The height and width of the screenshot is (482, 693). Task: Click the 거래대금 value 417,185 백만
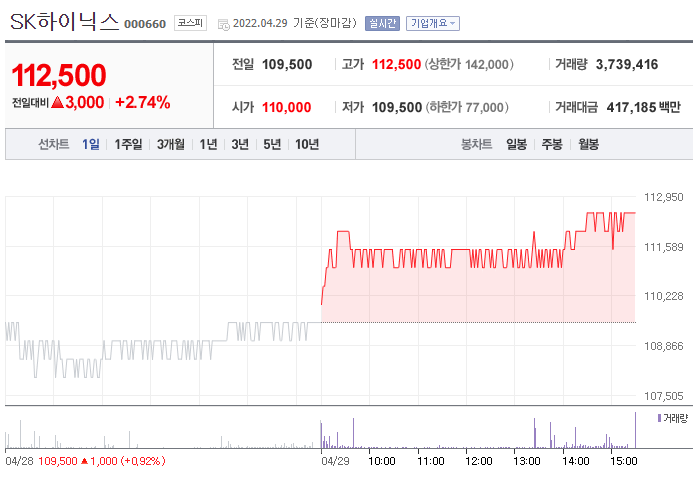tap(644, 107)
